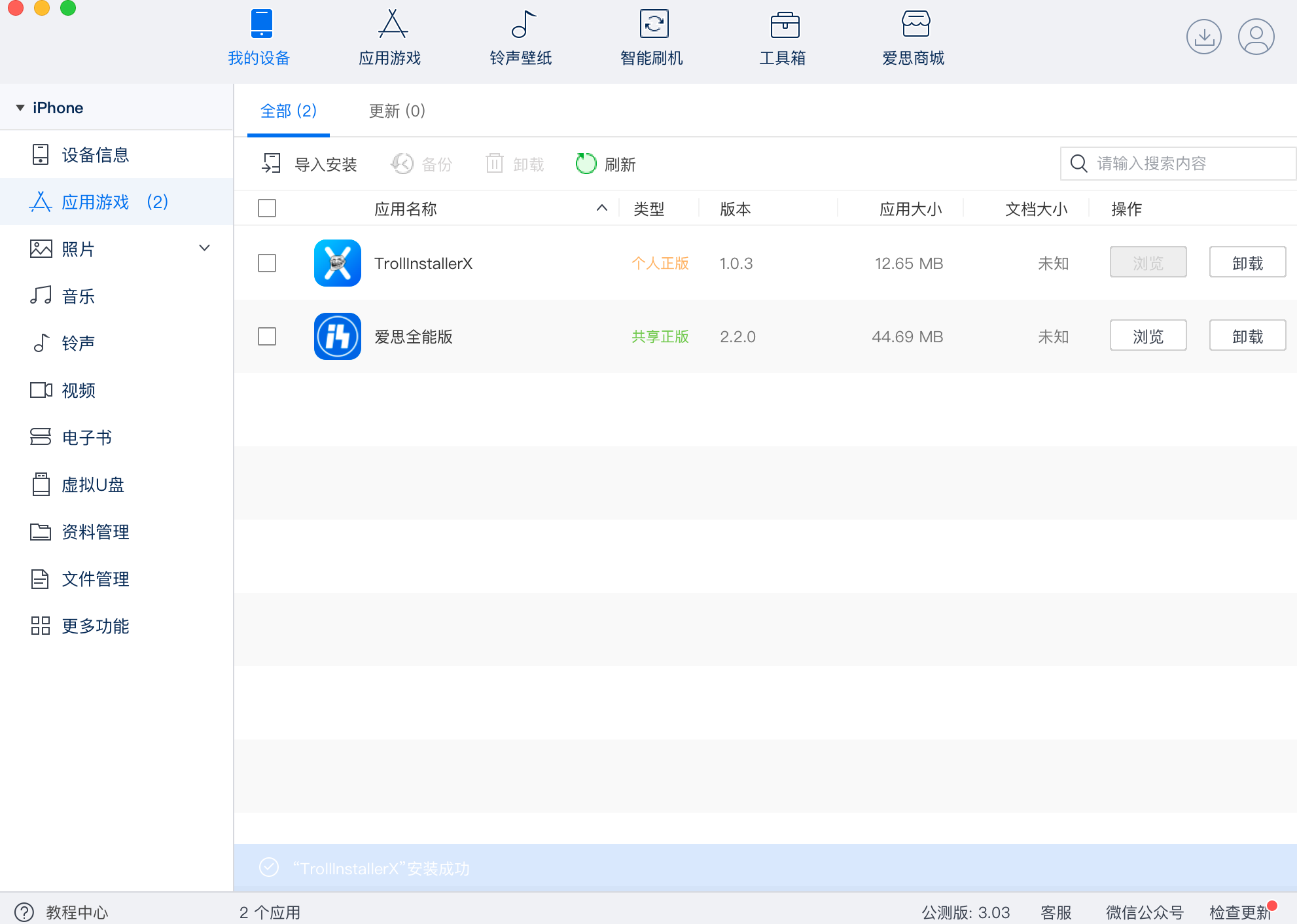The image size is (1297, 924).
Task: Open the user account profile icon
Action: point(1256,37)
